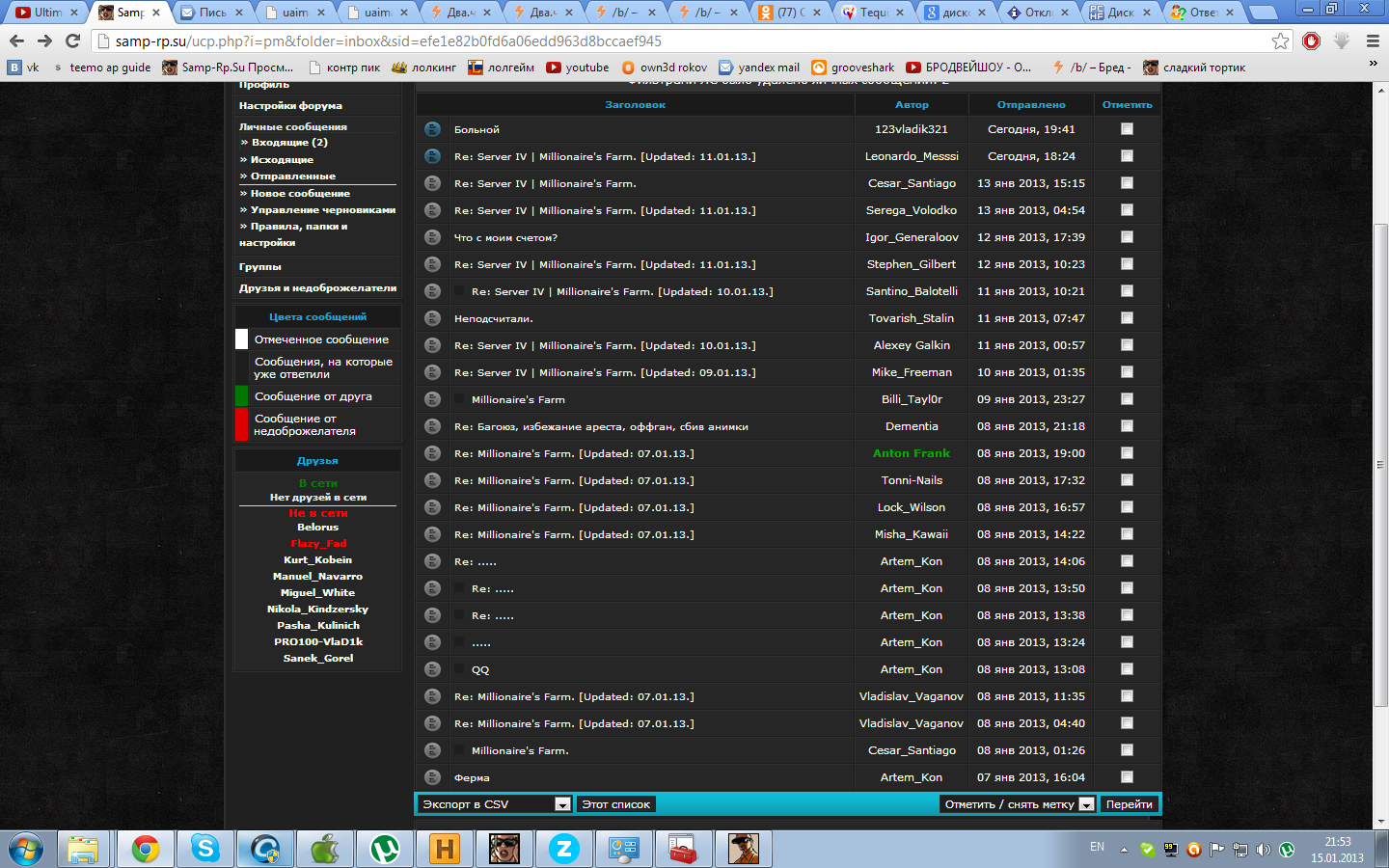
Task: Mark the checkbox in Dementia's message row
Action: (x=1127, y=426)
